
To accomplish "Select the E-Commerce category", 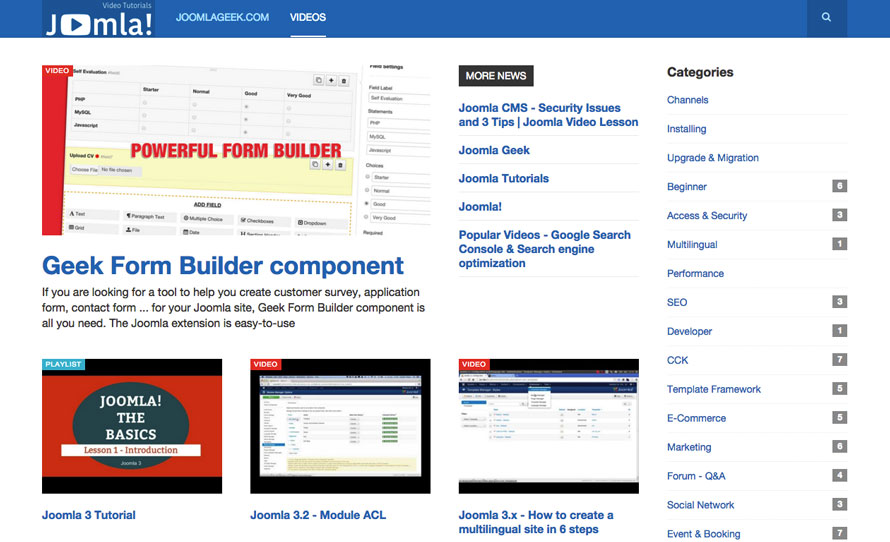I will [696, 418].
